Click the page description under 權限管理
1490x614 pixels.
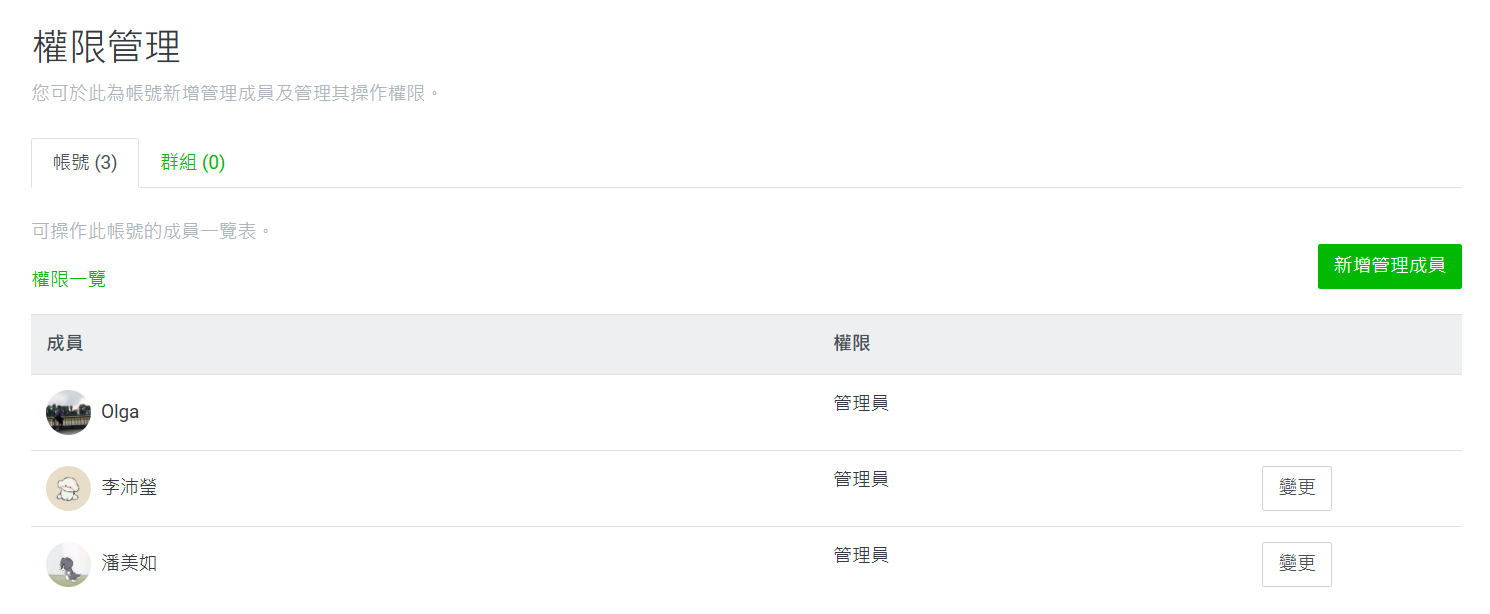(236, 94)
